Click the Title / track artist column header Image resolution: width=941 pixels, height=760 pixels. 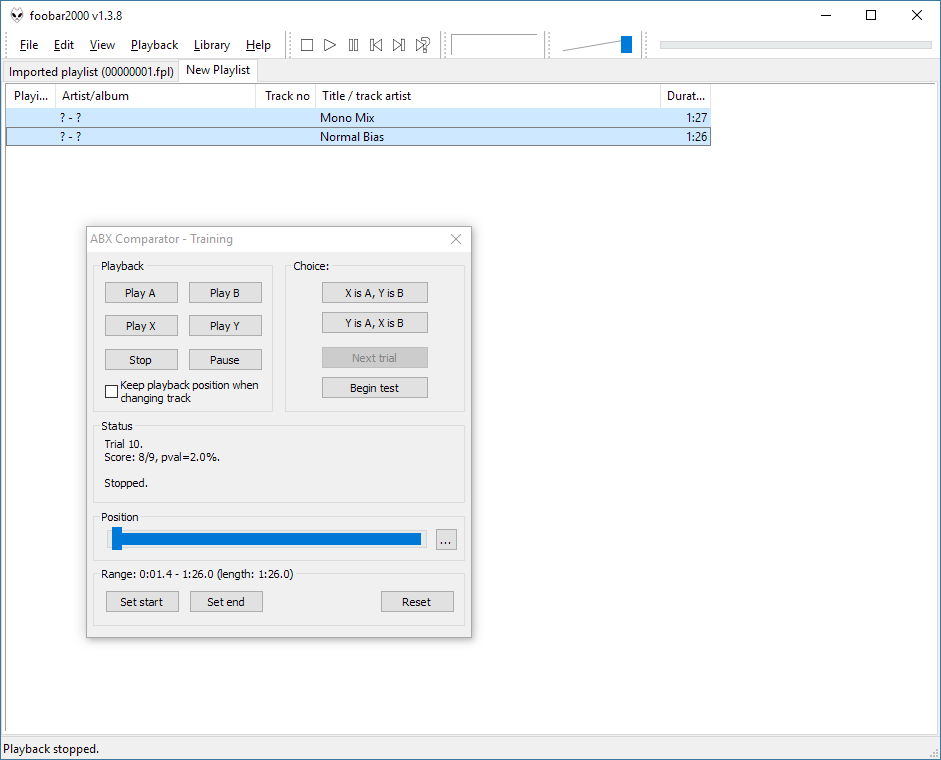(488, 96)
